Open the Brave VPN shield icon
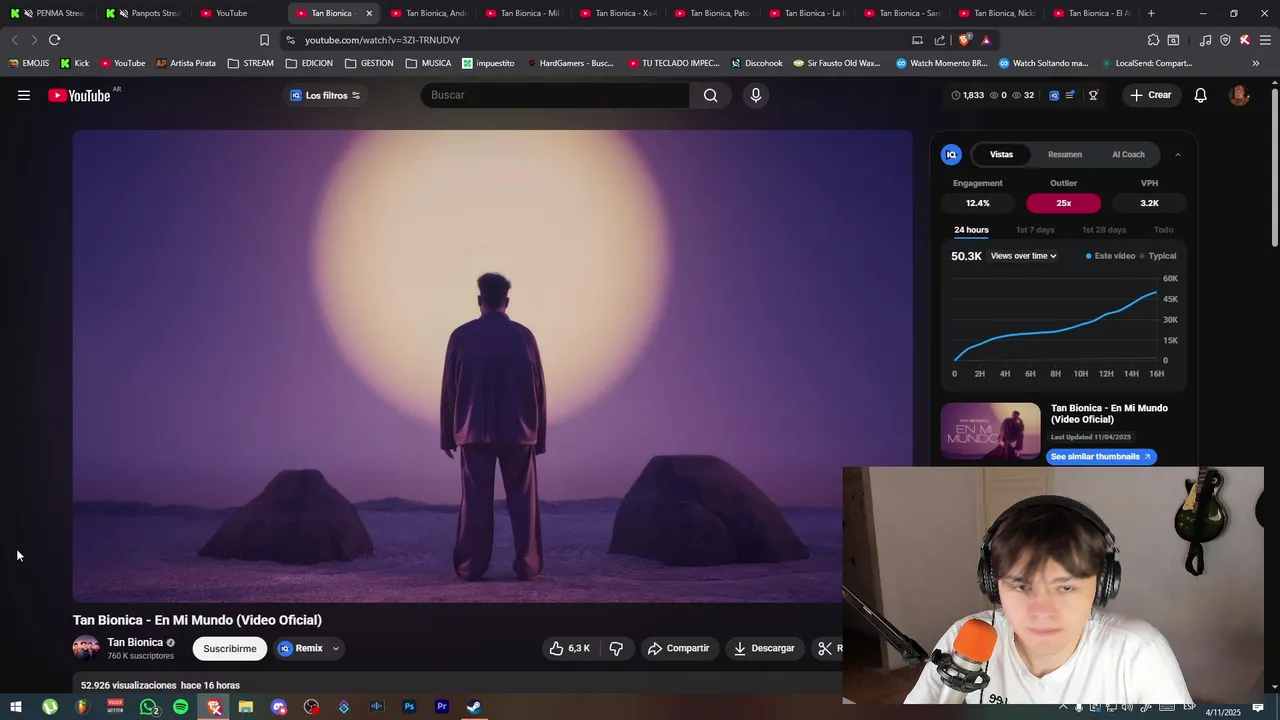 (x=1225, y=40)
